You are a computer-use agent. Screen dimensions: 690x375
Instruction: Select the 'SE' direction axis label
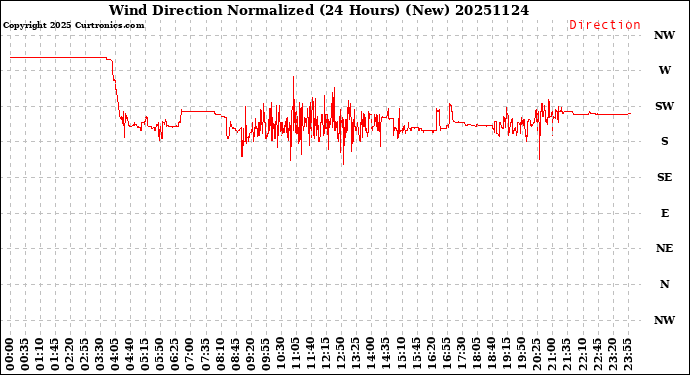coord(664,177)
